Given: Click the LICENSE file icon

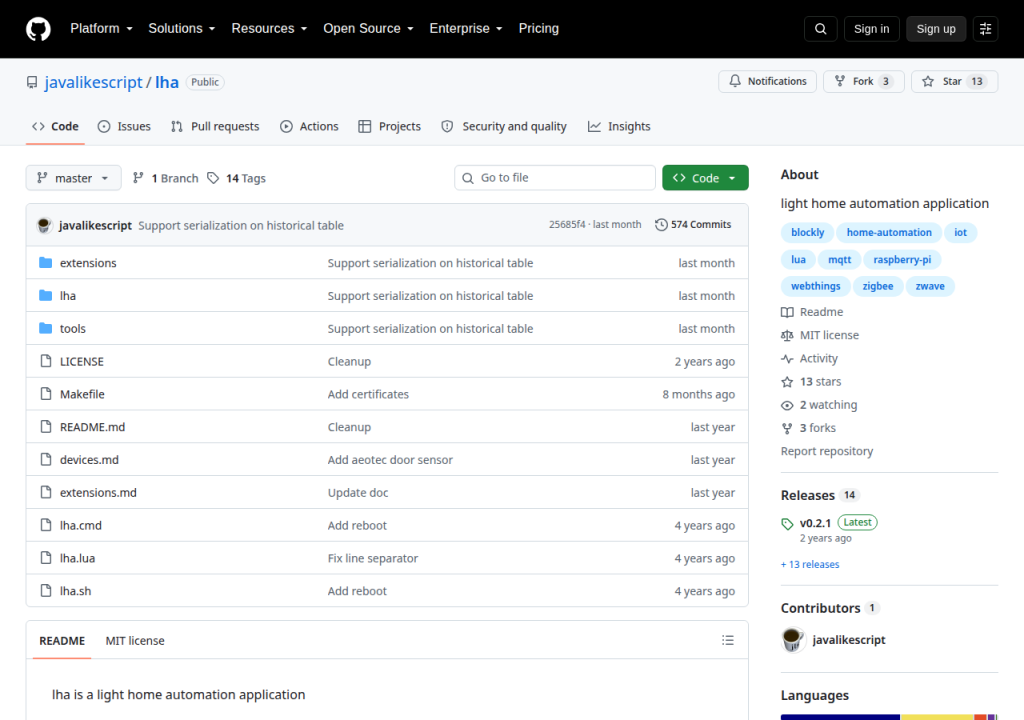Looking at the screenshot, I should 46,361.
